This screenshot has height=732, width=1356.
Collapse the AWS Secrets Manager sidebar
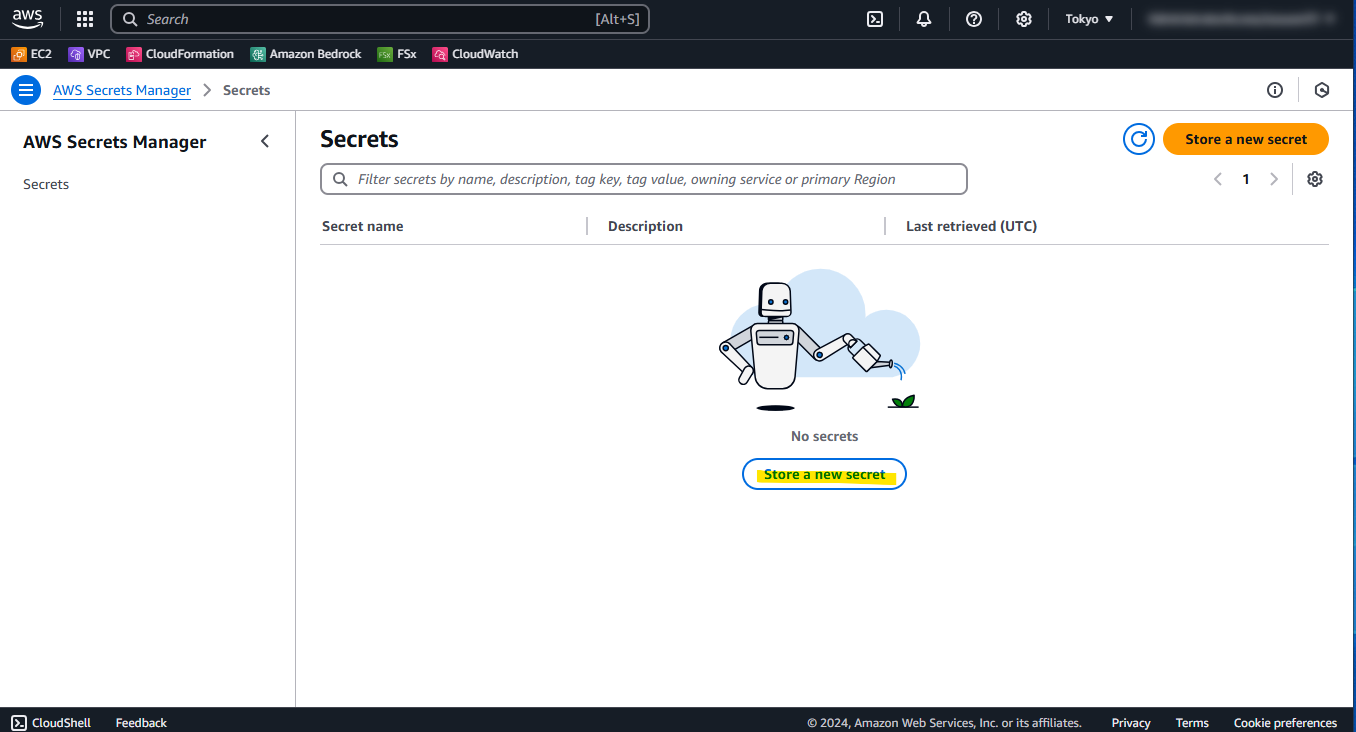pos(265,141)
